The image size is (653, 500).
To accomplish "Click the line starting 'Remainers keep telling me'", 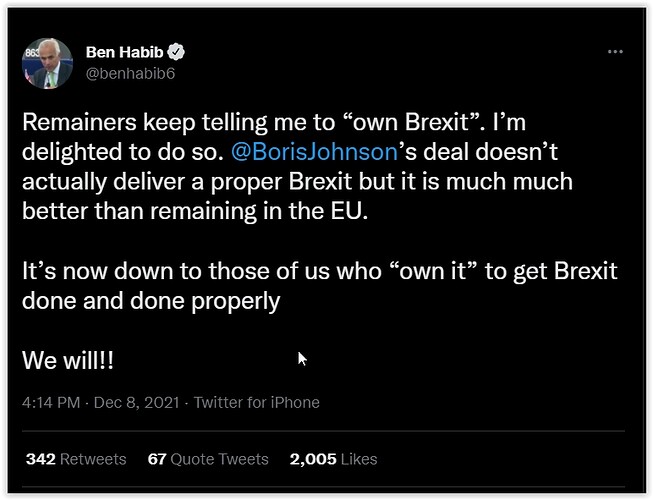I will click(274, 122).
